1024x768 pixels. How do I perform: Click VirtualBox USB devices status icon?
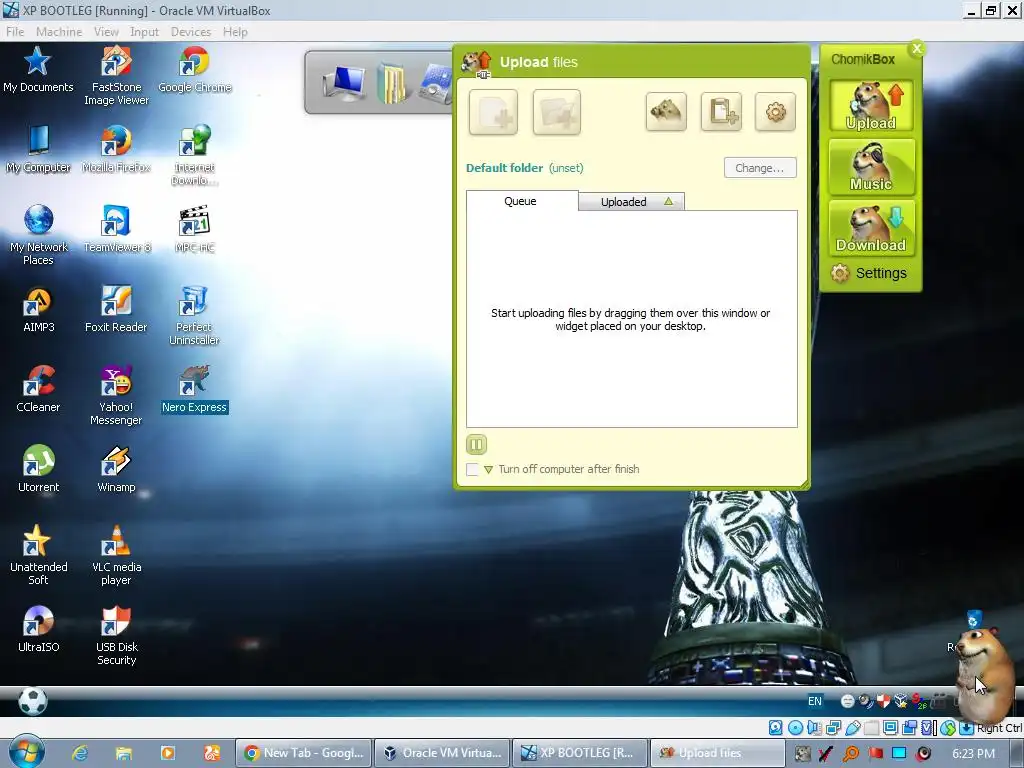coord(853,728)
